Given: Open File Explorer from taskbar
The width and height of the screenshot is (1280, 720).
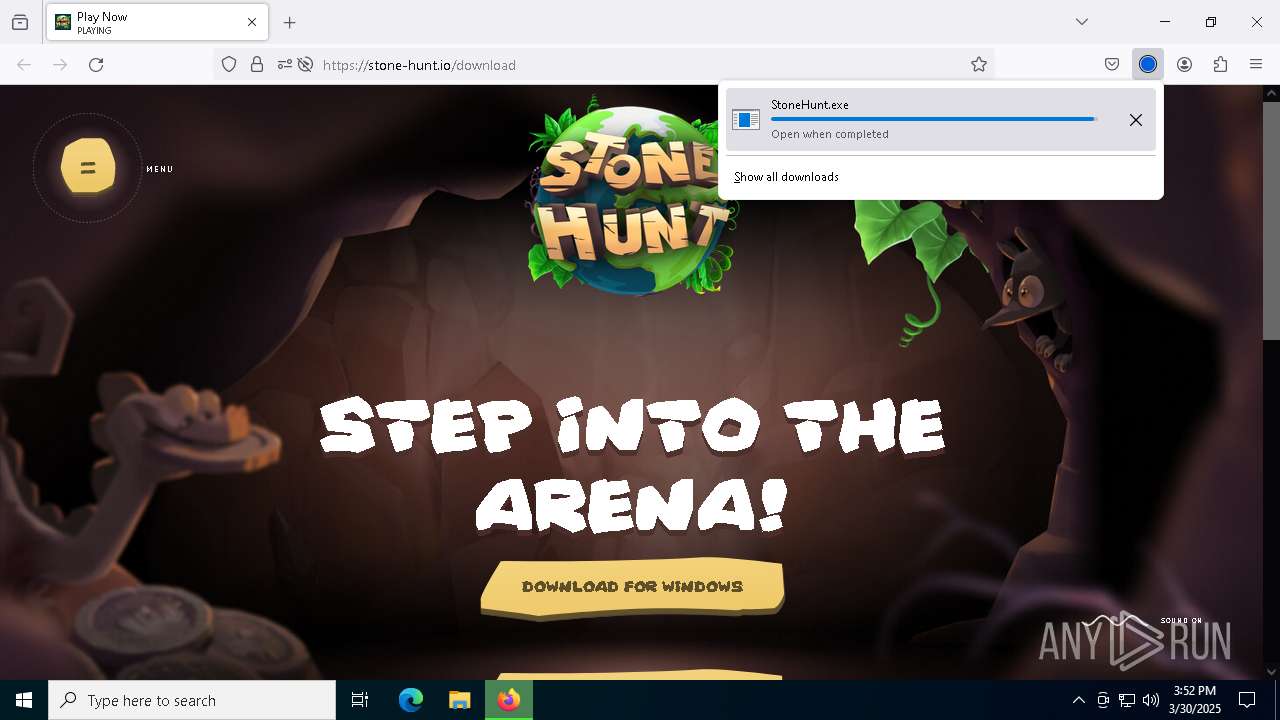Looking at the screenshot, I should (459, 700).
